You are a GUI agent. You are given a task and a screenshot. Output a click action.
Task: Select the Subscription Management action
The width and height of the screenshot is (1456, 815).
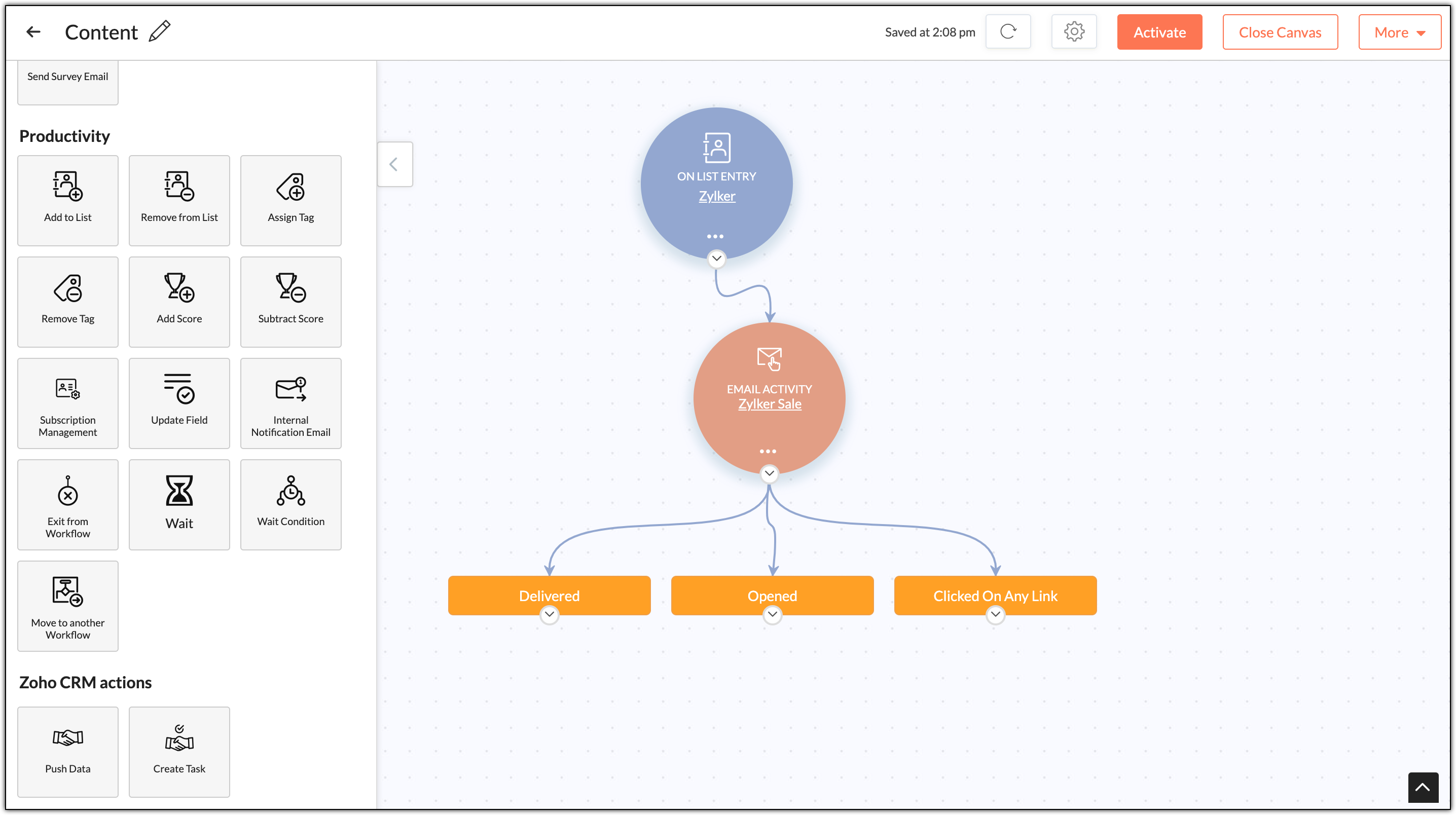[68, 403]
